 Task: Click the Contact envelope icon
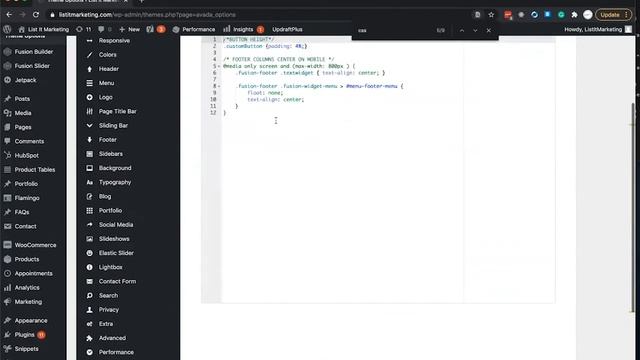7,226
